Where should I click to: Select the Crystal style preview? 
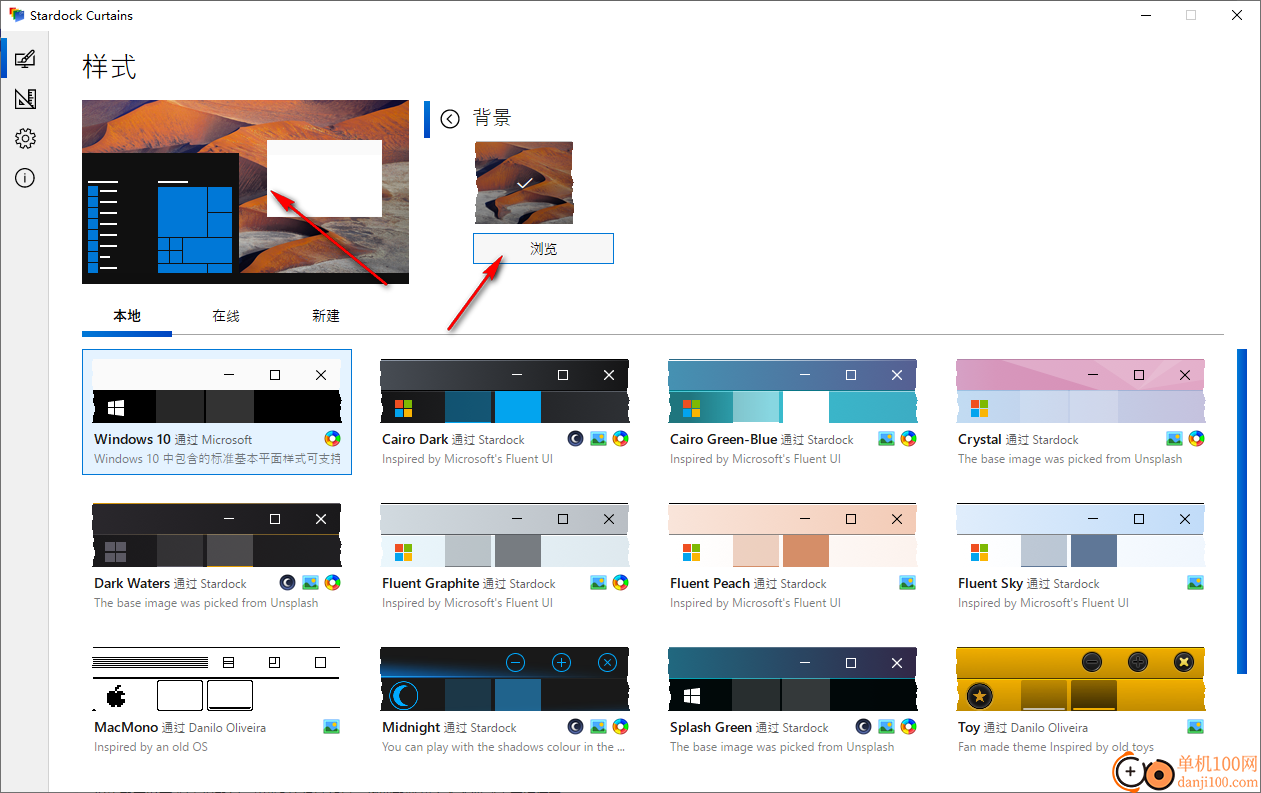pyautogui.click(x=1081, y=391)
